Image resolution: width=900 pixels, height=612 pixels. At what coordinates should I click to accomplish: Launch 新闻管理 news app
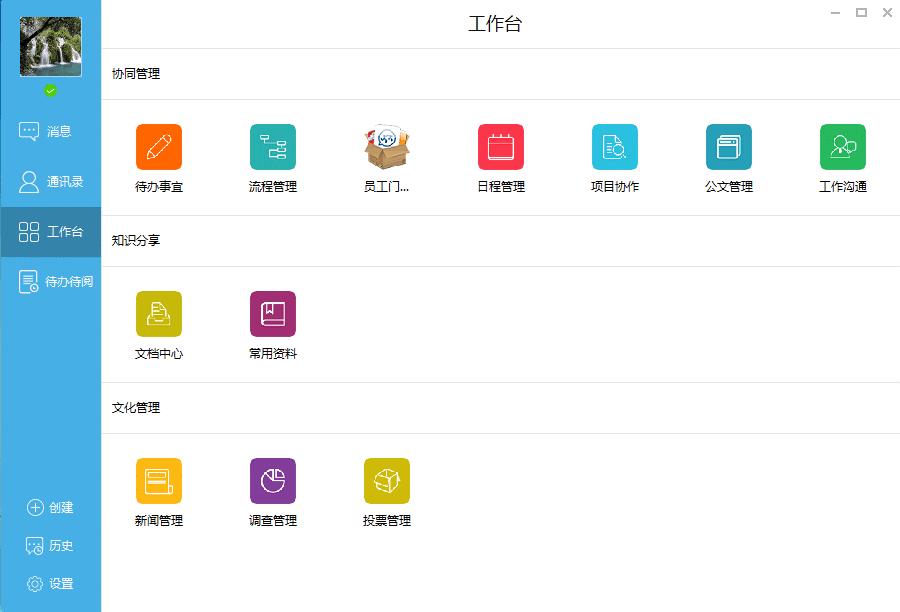pos(159,481)
